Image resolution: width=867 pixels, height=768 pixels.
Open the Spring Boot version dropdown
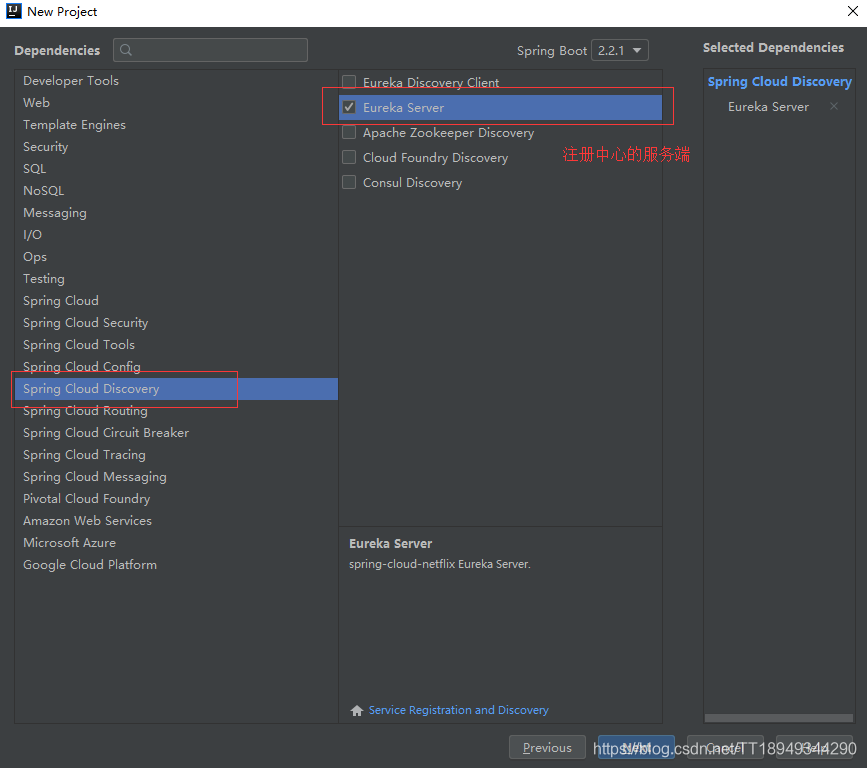coord(619,50)
